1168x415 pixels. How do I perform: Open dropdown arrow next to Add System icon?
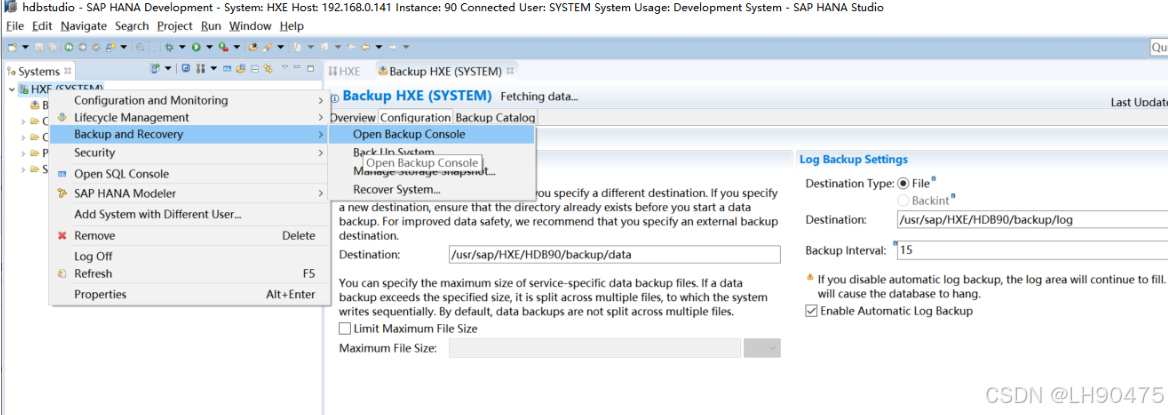168,69
